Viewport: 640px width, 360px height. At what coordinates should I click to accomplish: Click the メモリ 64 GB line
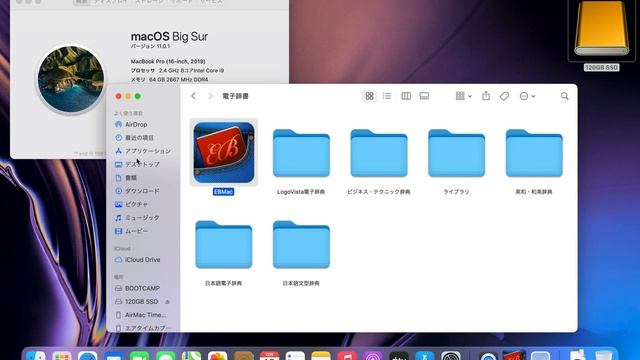169,80
